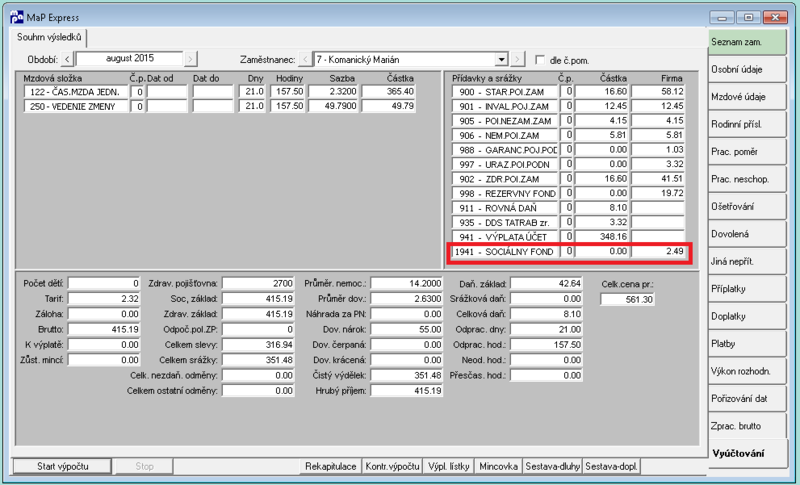The height and width of the screenshot is (485, 800).
Task: Open the Platby side tab
Action: coord(747,344)
